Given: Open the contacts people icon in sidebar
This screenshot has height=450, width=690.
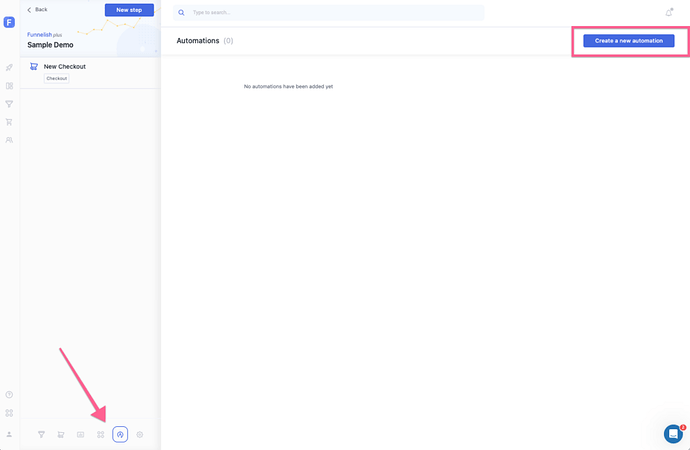Looking at the screenshot, I should point(9,140).
